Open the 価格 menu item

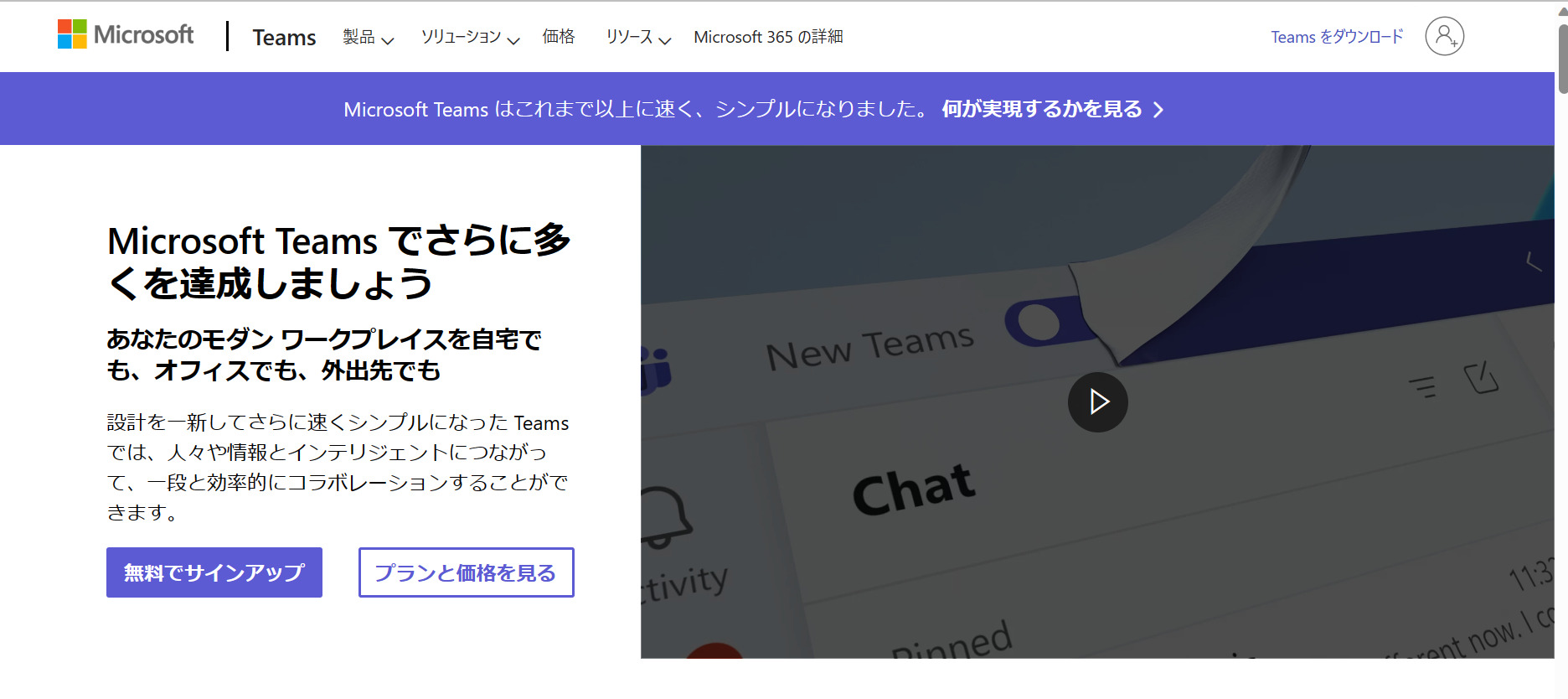[559, 37]
